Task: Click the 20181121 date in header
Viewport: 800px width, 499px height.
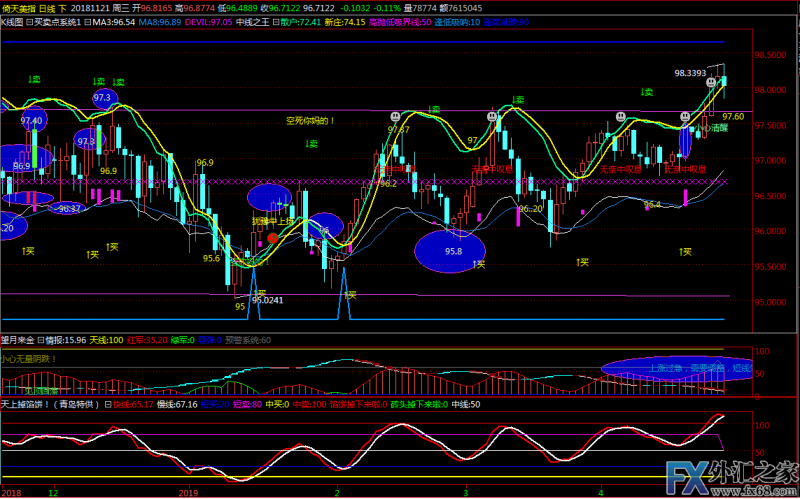Action: [x=88, y=8]
